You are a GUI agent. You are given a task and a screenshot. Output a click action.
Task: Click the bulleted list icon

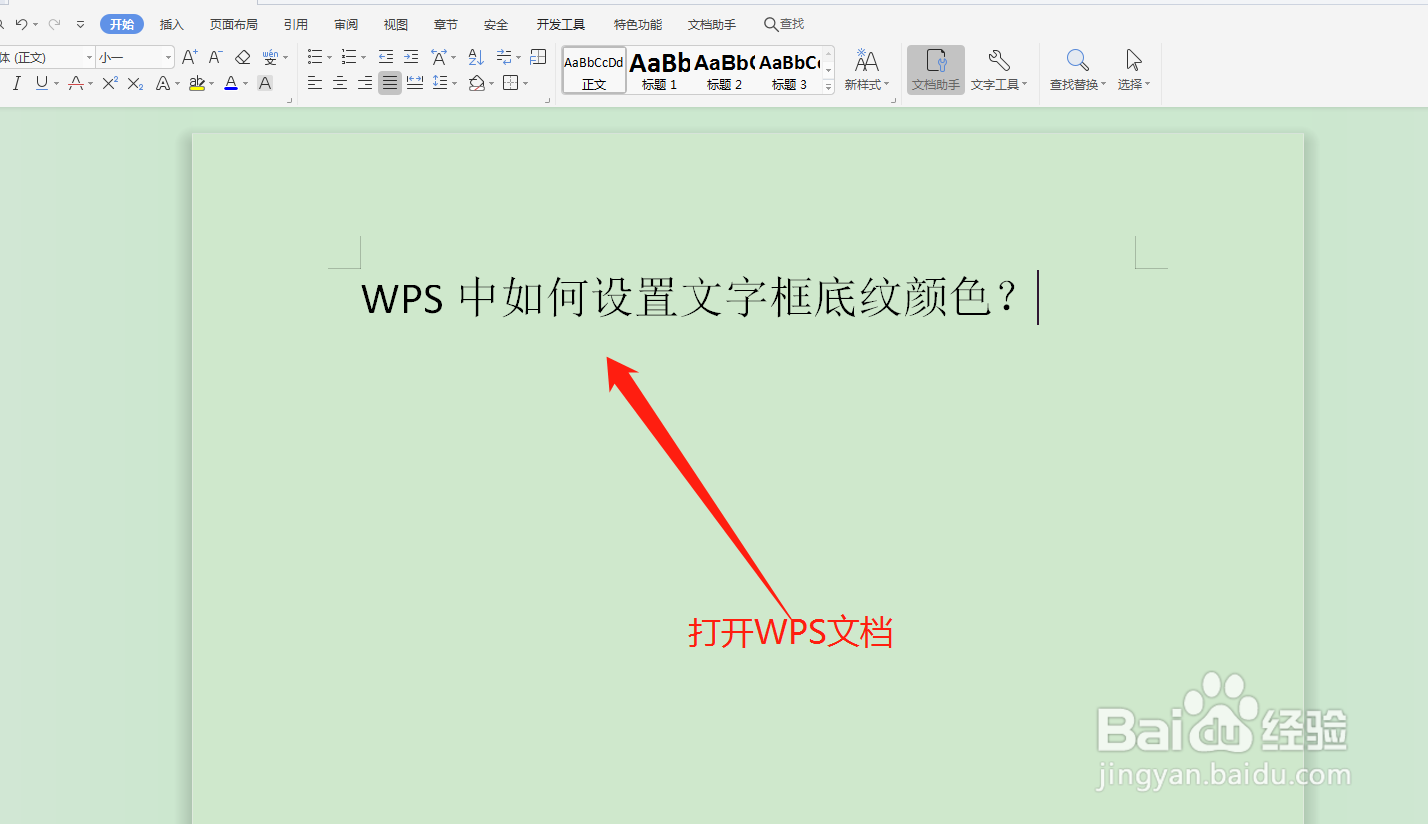point(315,57)
